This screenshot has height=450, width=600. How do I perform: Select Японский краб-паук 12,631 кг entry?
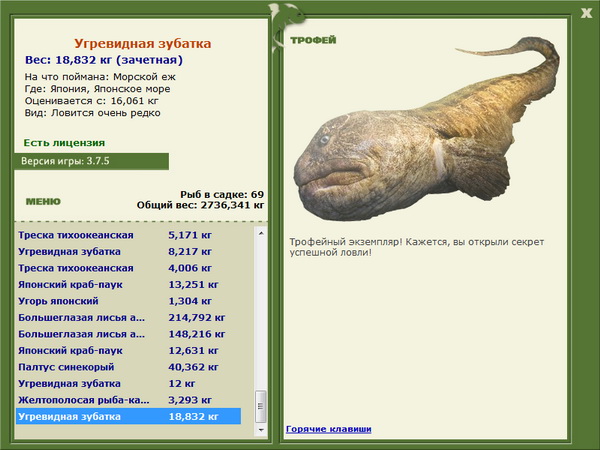coord(129,350)
